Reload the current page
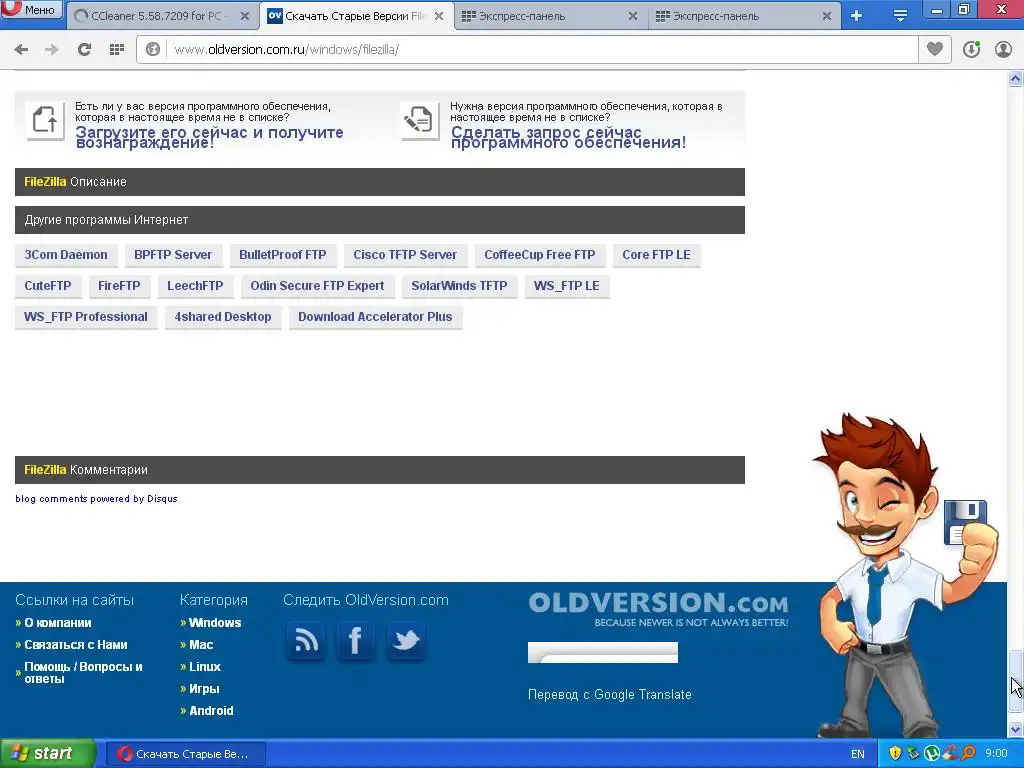The height and width of the screenshot is (768, 1024). [x=84, y=49]
